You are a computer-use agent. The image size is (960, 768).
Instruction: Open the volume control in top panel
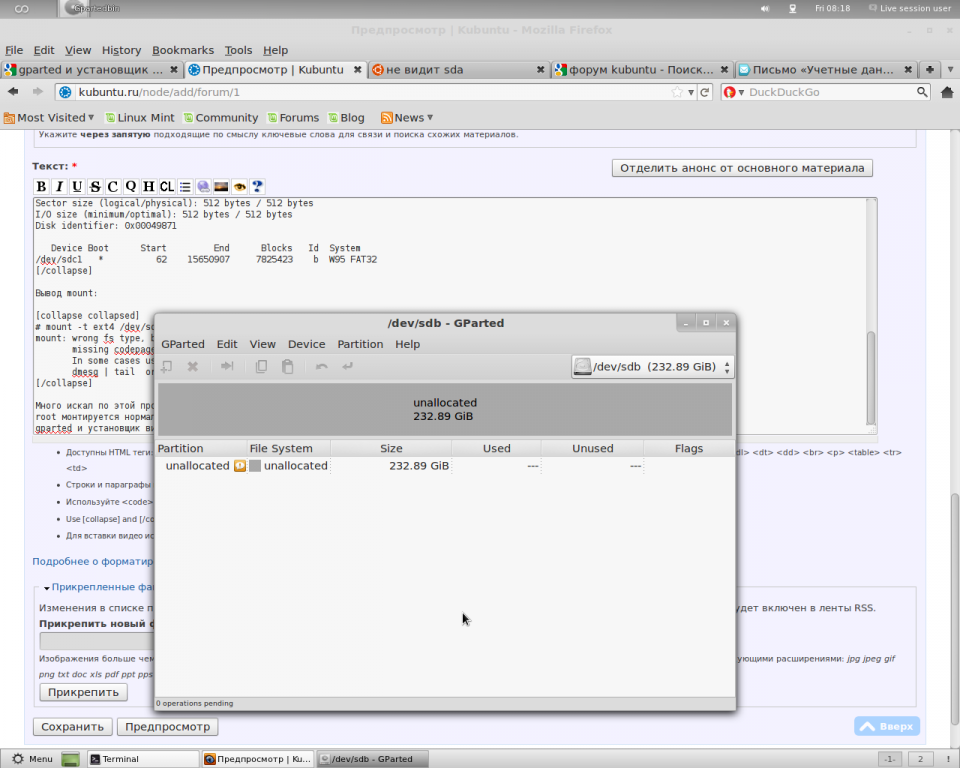point(765,9)
